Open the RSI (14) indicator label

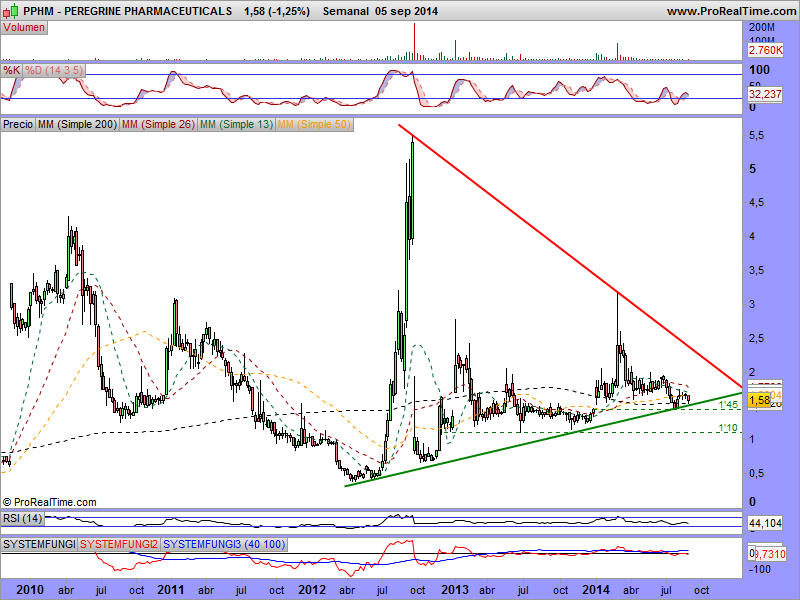coord(22,519)
